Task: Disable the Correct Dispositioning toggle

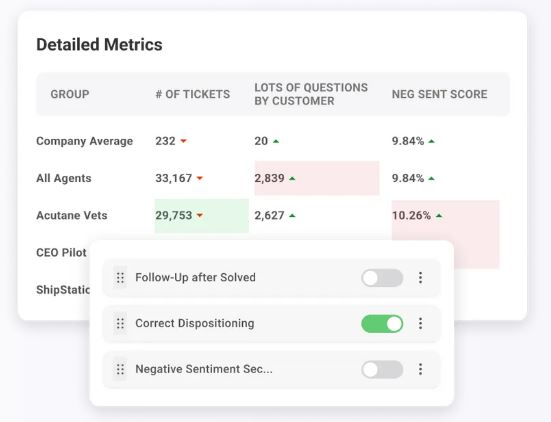Action: (382, 324)
